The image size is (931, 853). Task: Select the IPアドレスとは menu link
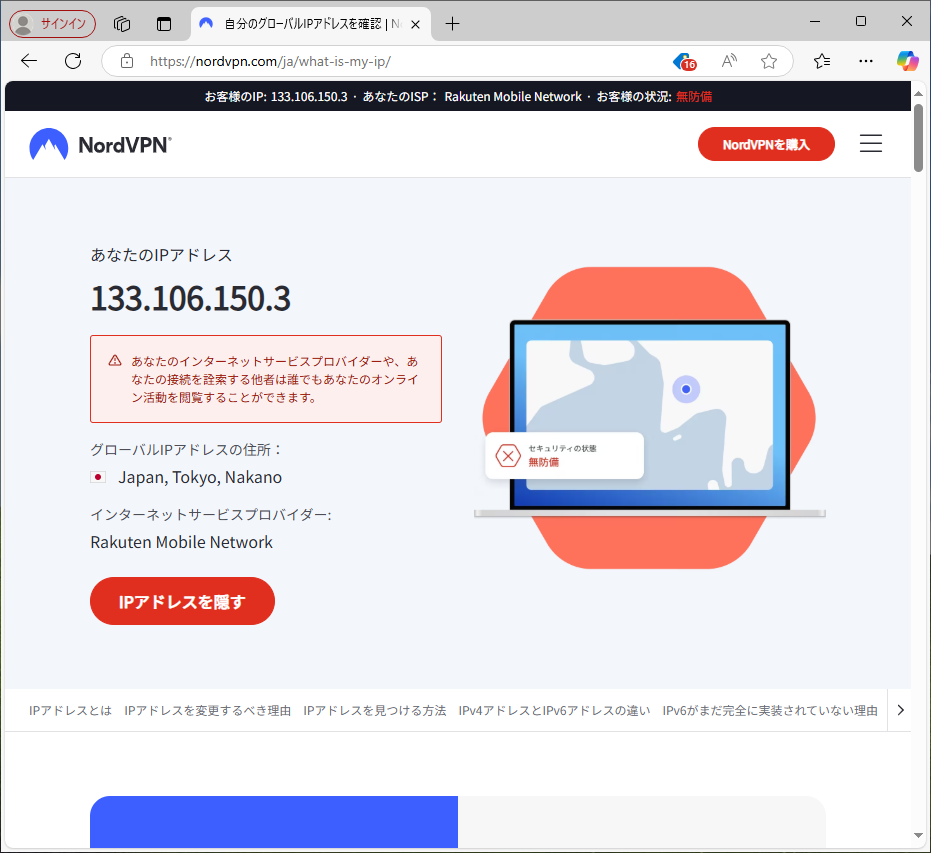(70, 710)
